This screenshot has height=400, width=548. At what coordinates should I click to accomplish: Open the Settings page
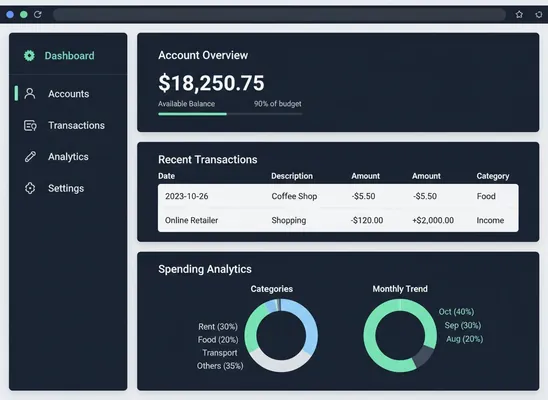pos(66,188)
